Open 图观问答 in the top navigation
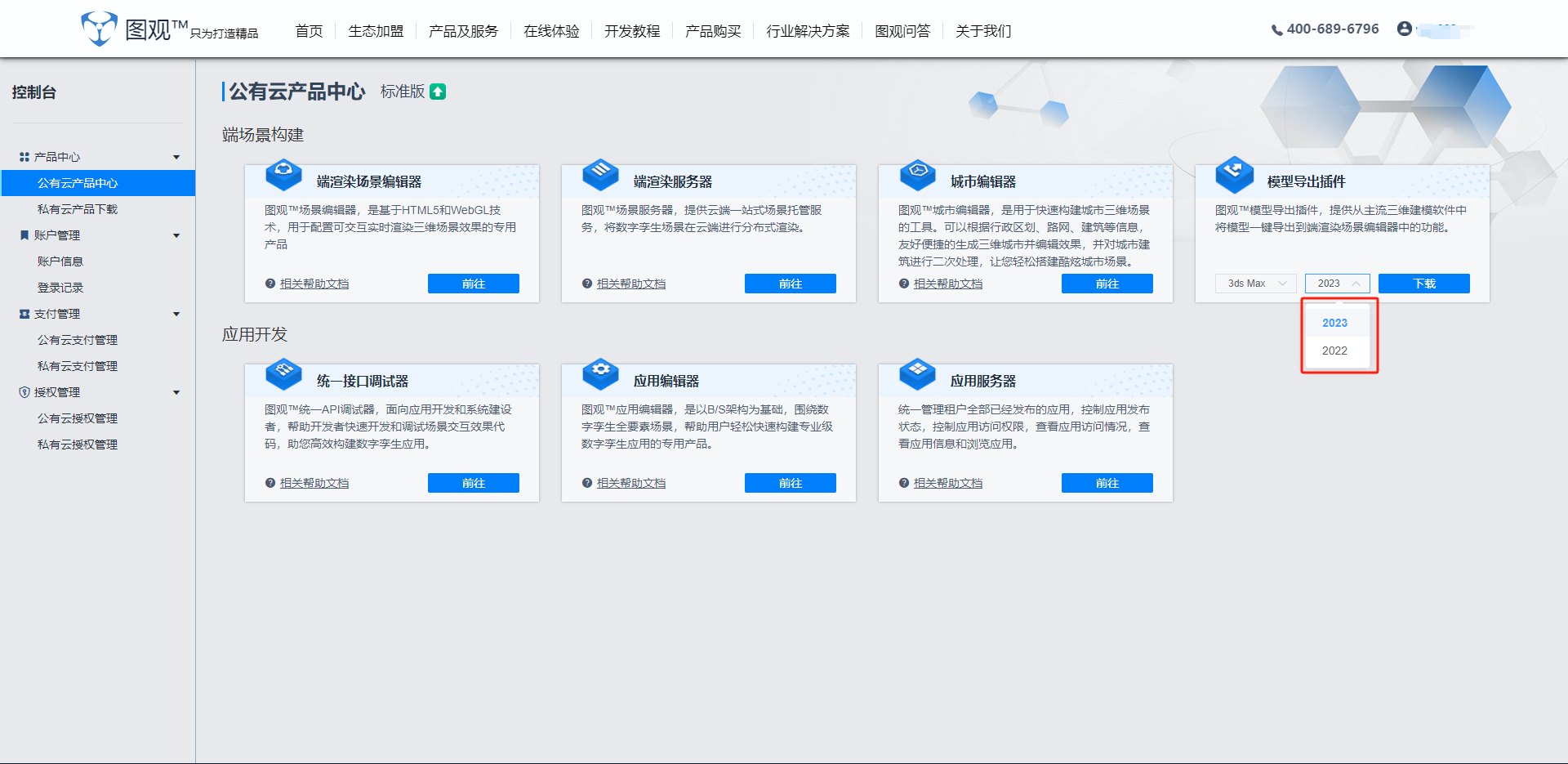 coord(902,31)
